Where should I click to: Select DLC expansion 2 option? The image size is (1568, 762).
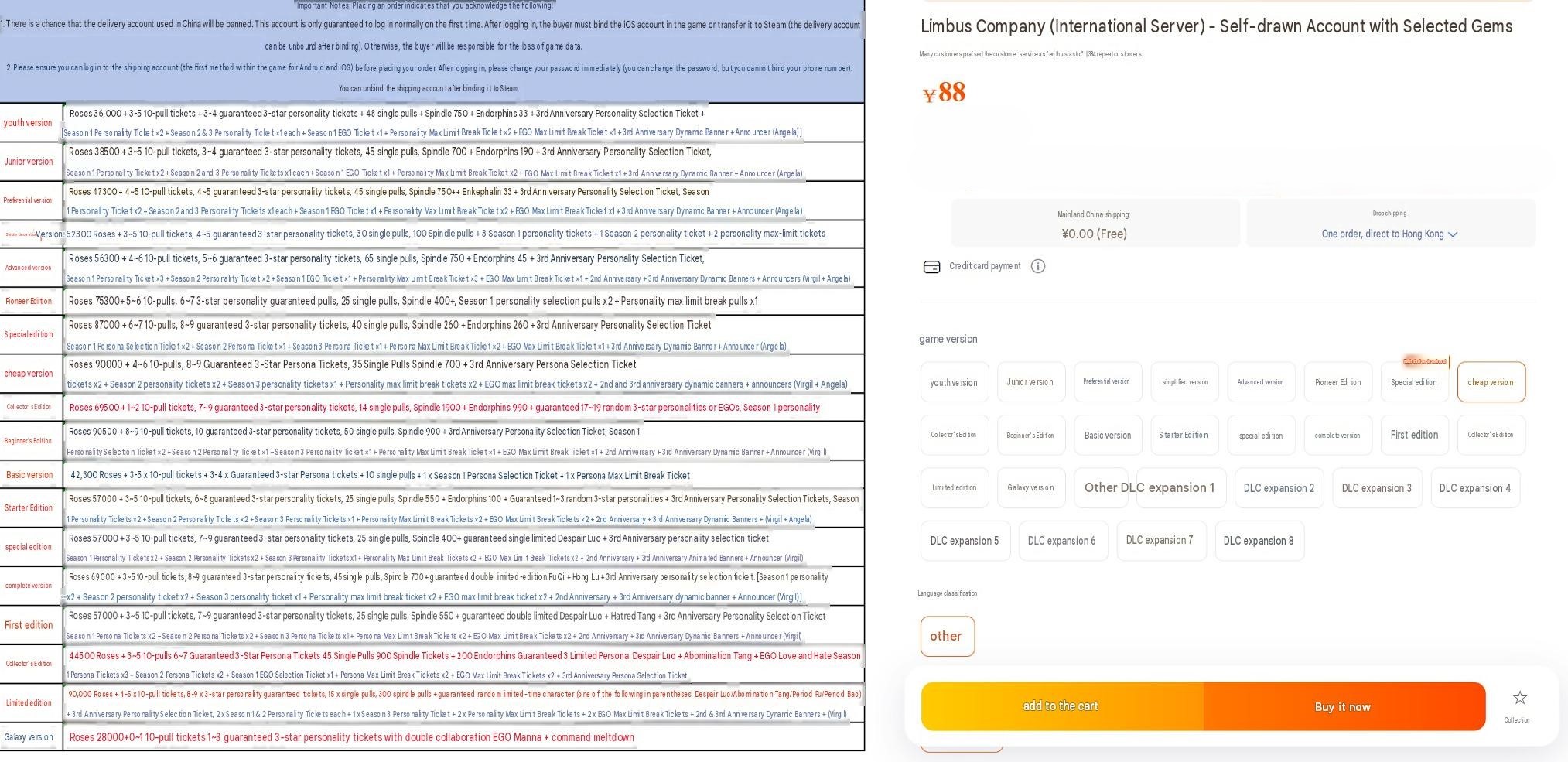(1279, 488)
